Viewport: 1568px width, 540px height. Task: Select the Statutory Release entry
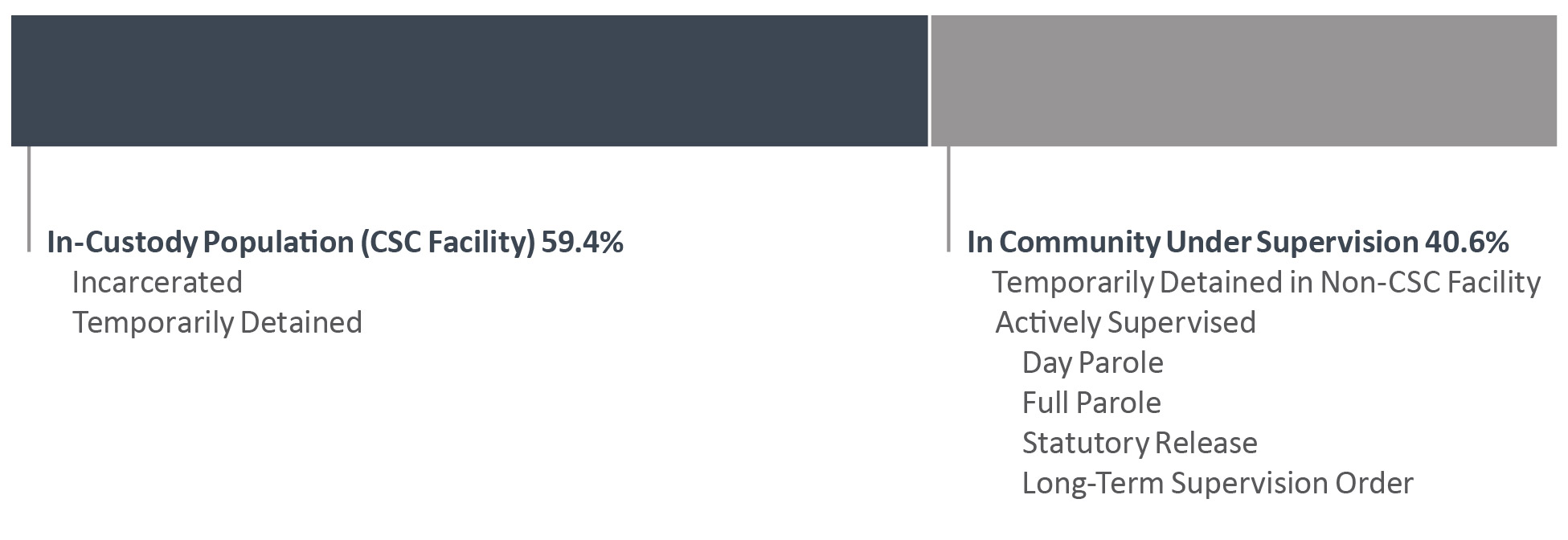pos(1140,443)
